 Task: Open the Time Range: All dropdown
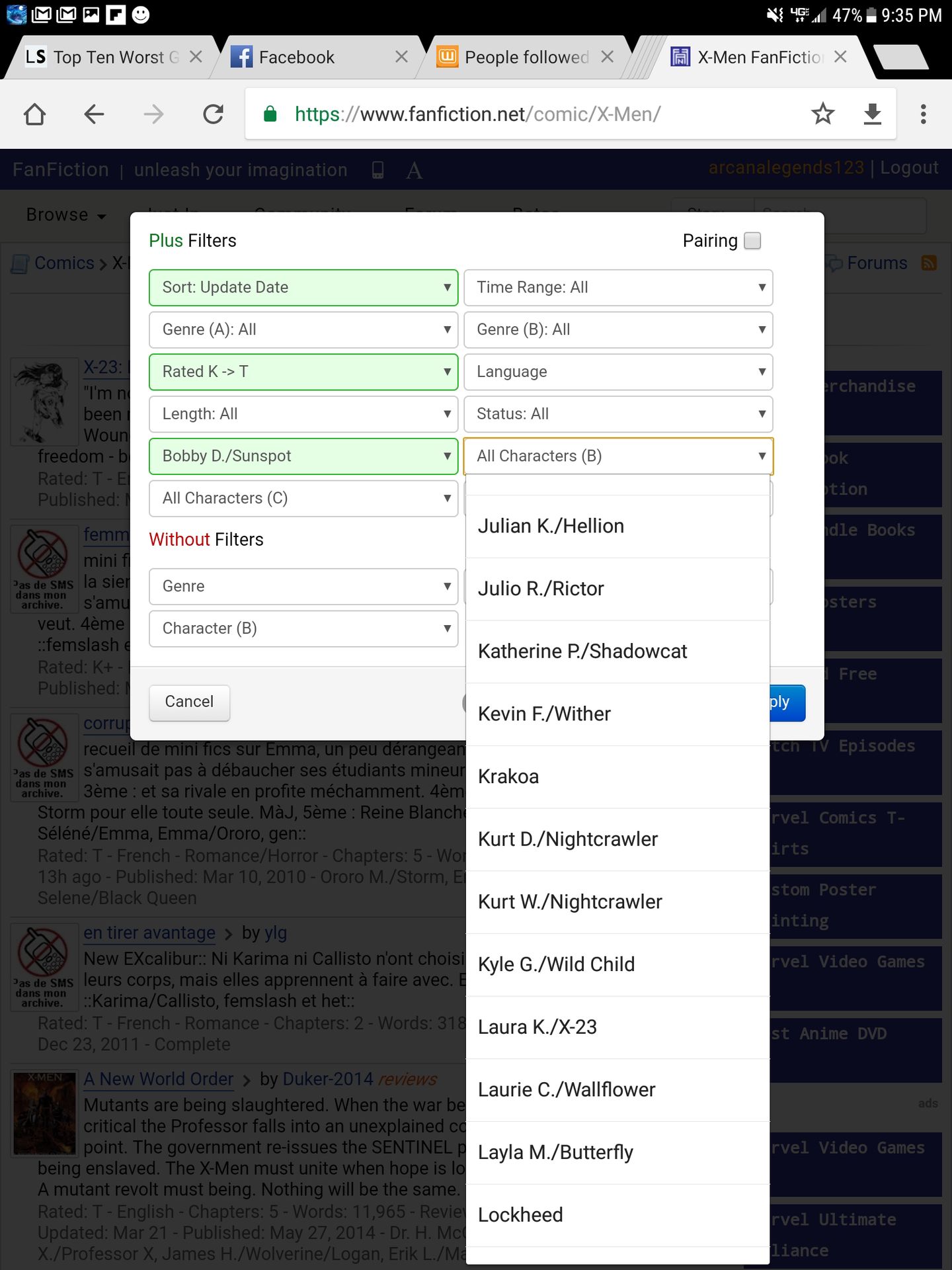click(618, 288)
